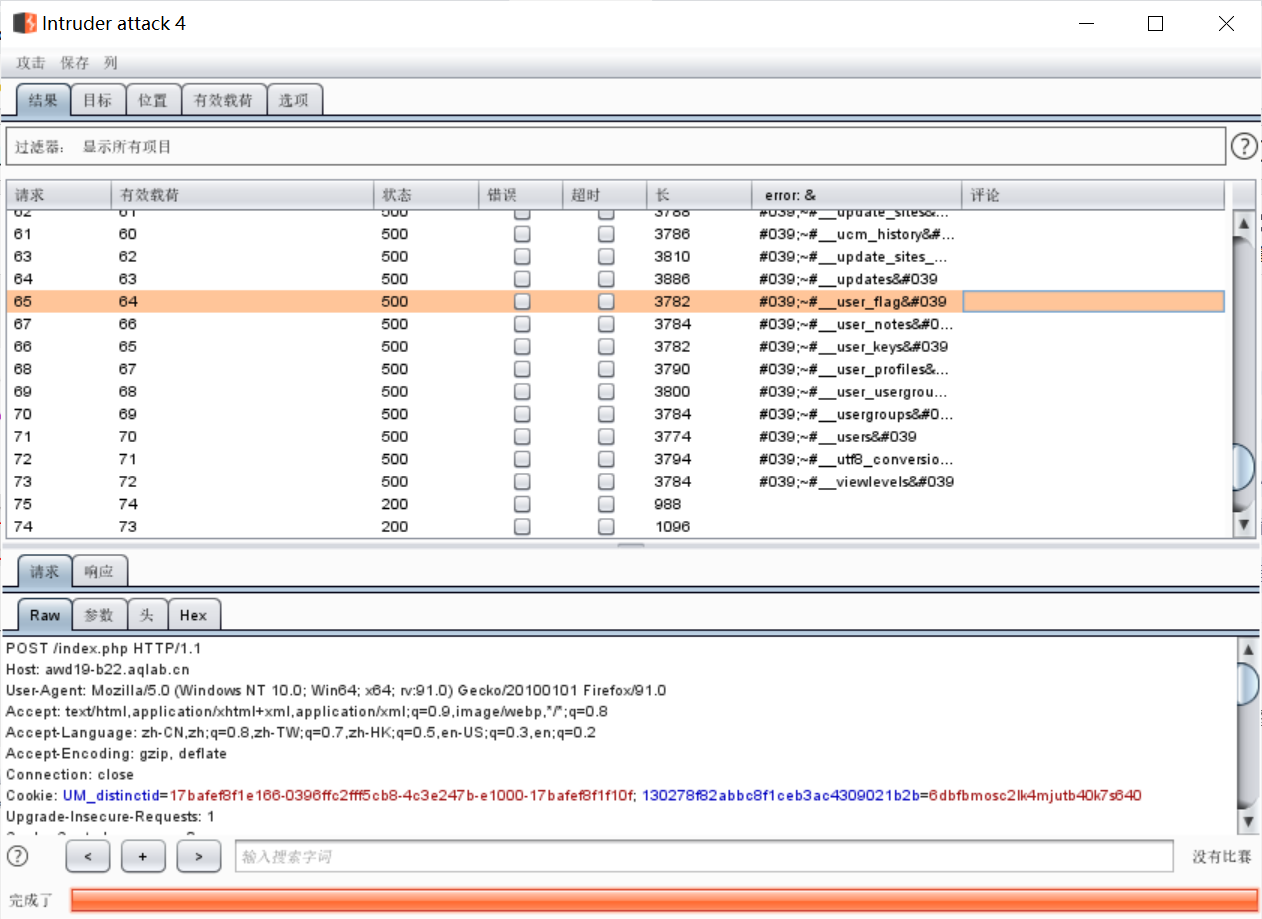This screenshot has width=1262, height=919.
Task: Click the orange attack progress bar
Action: (x=664, y=899)
